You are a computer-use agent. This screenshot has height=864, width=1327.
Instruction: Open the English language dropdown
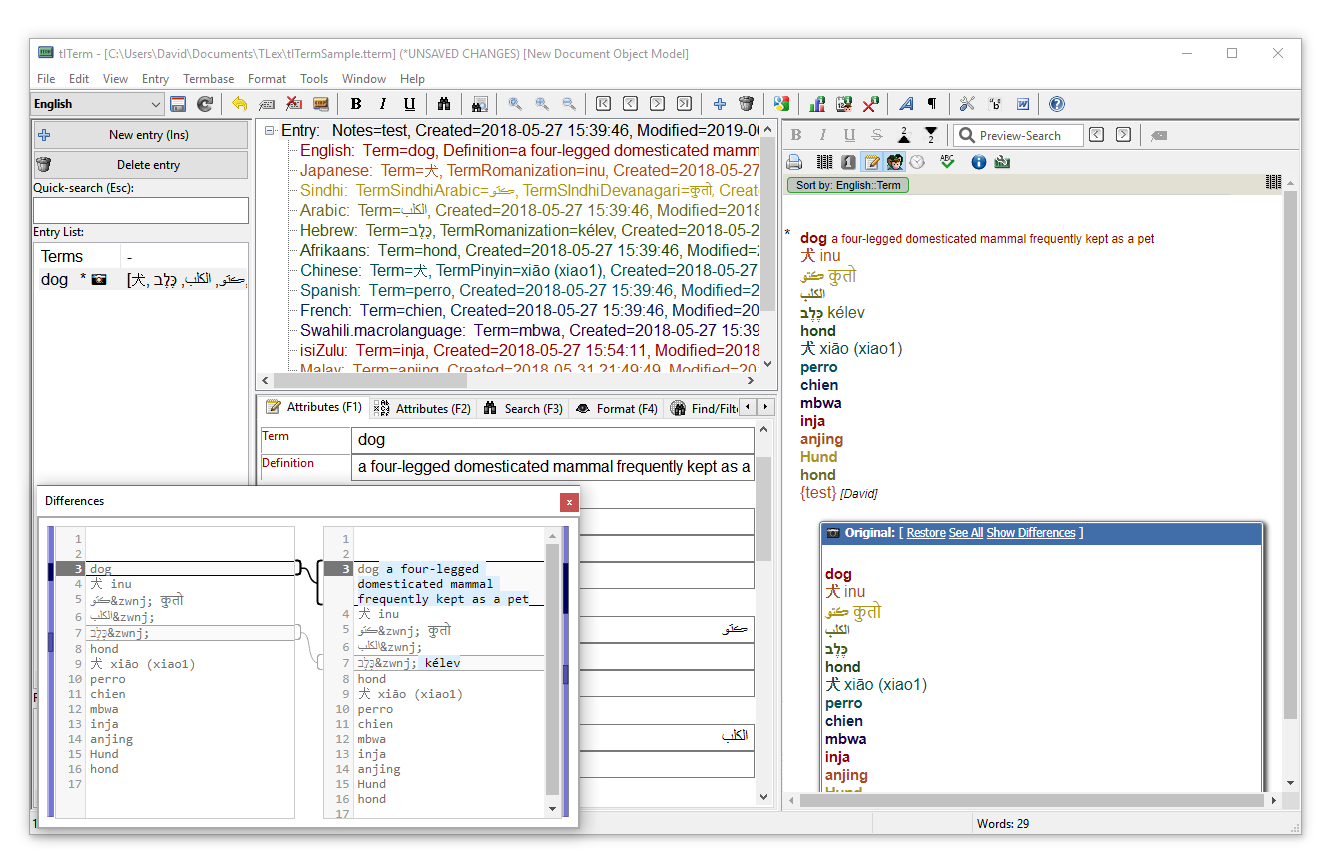[x=156, y=104]
